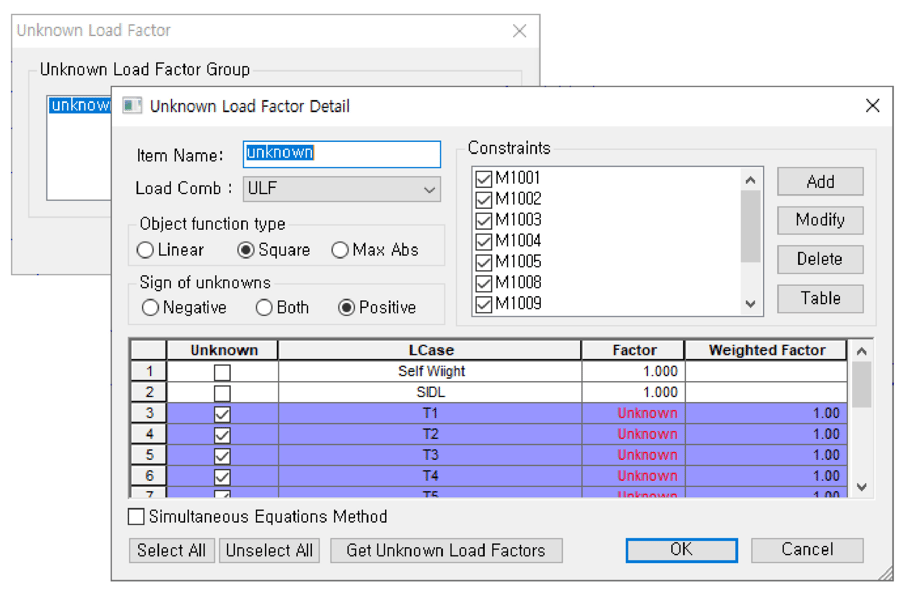Check Unknown box for Self Wiight row
Viewport: 903px width, 599px height.
click(222, 372)
